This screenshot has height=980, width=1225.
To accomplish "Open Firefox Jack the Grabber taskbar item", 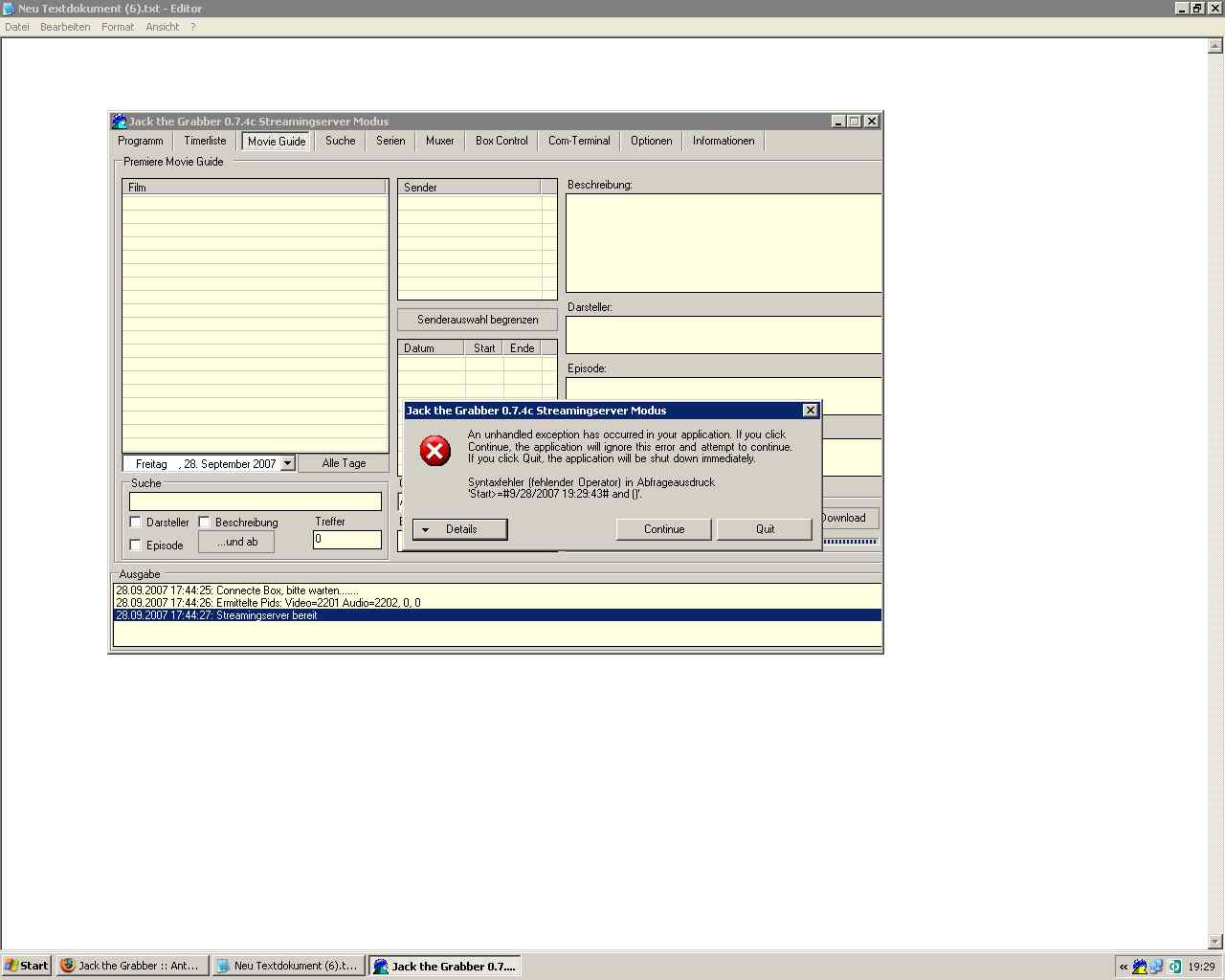I will 132,966.
